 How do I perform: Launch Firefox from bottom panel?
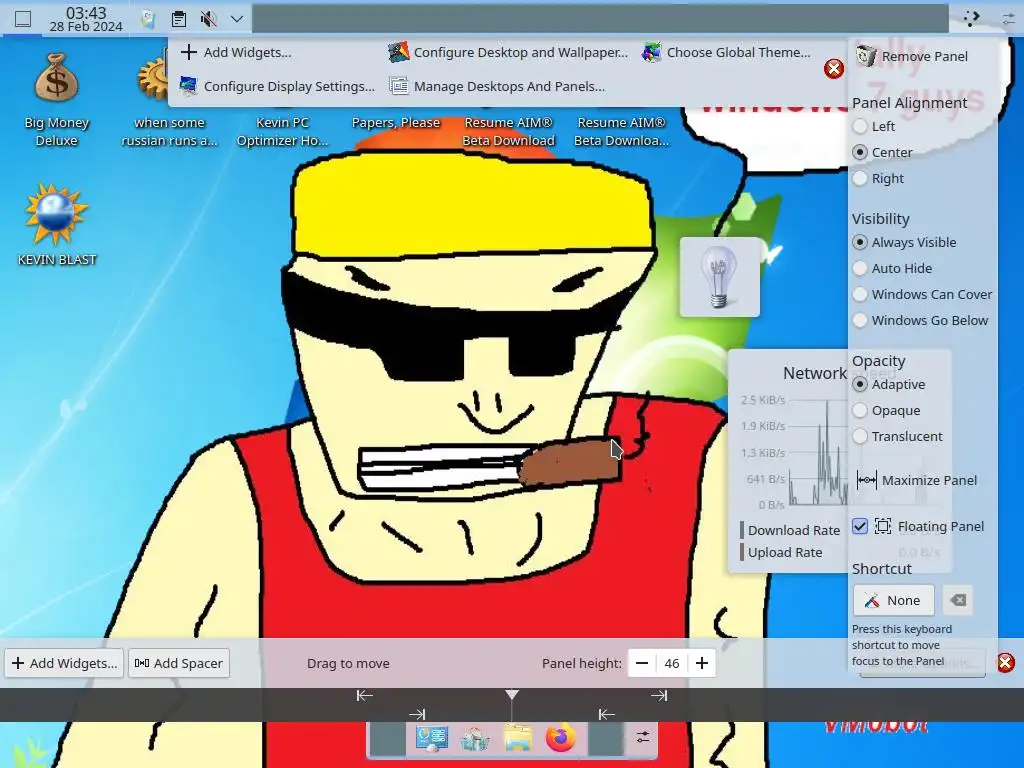[561, 739]
